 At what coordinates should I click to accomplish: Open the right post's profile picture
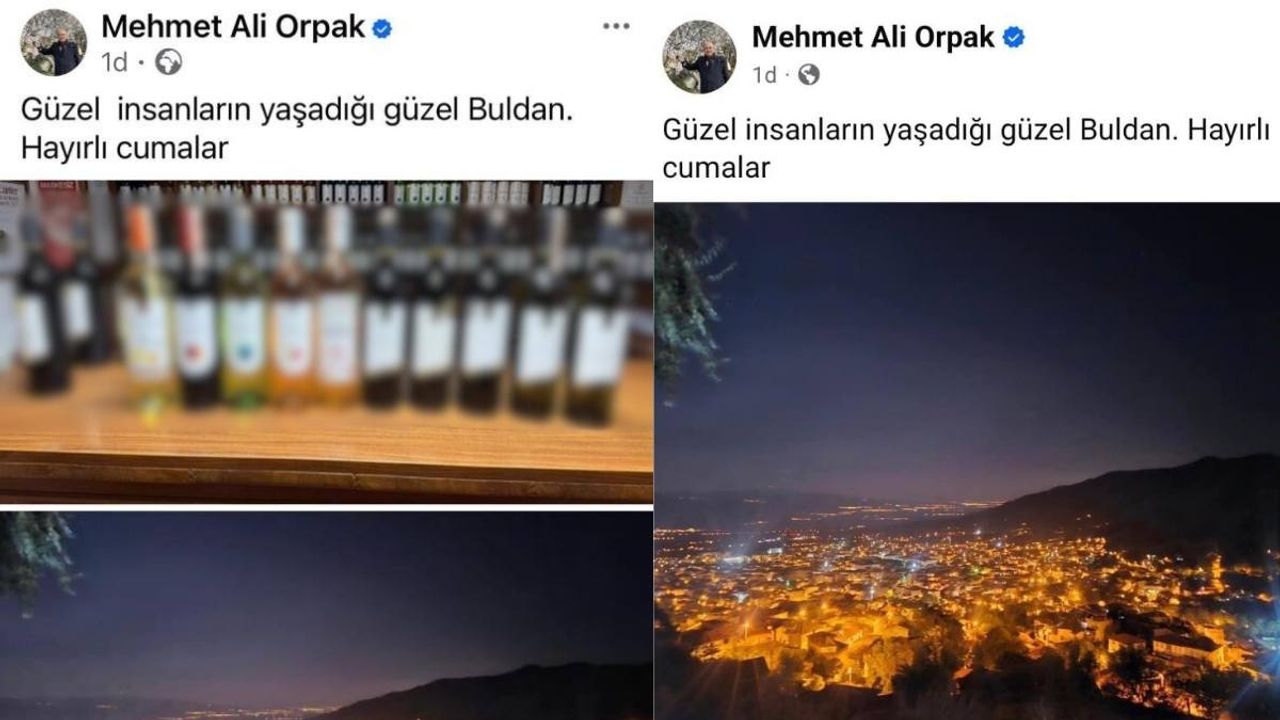pos(699,57)
